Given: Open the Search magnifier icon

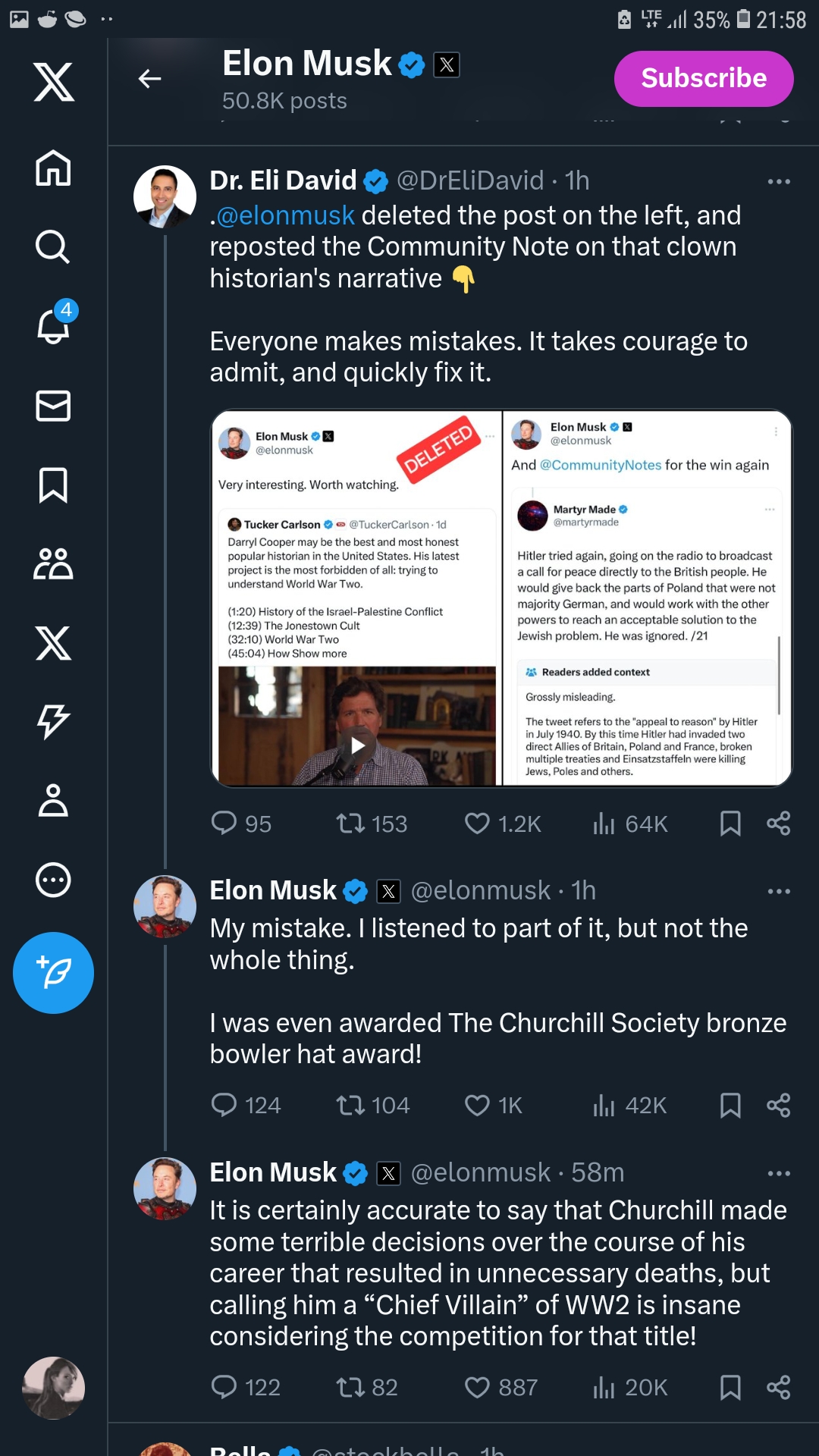Looking at the screenshot, I should pyautogui.click(x=53, y=247).
